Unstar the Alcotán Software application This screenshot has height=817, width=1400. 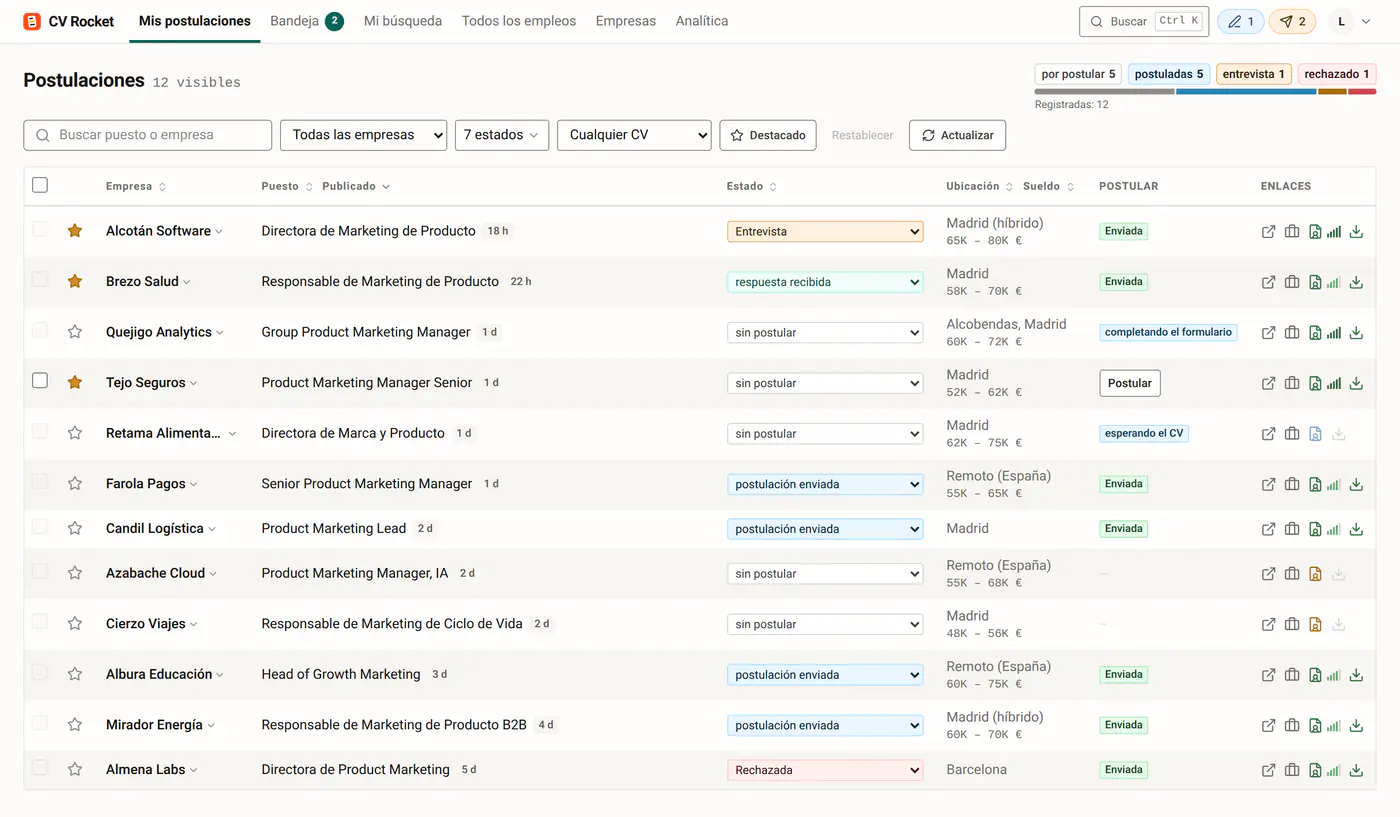click(75, 231)
